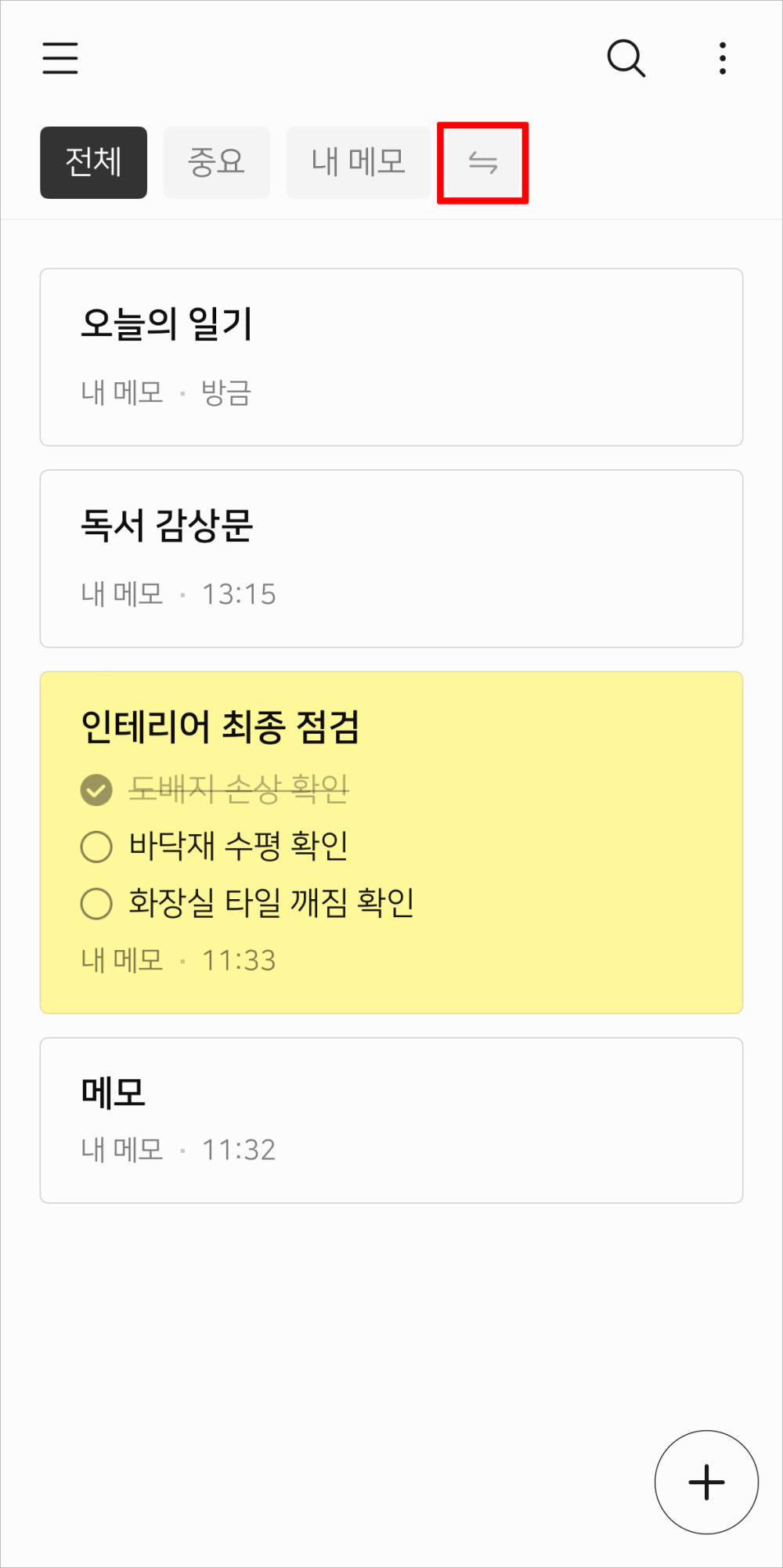Screen dimensions: 783x1568
Task: Open the hamburger navigation menu
Action: [60, 59]
